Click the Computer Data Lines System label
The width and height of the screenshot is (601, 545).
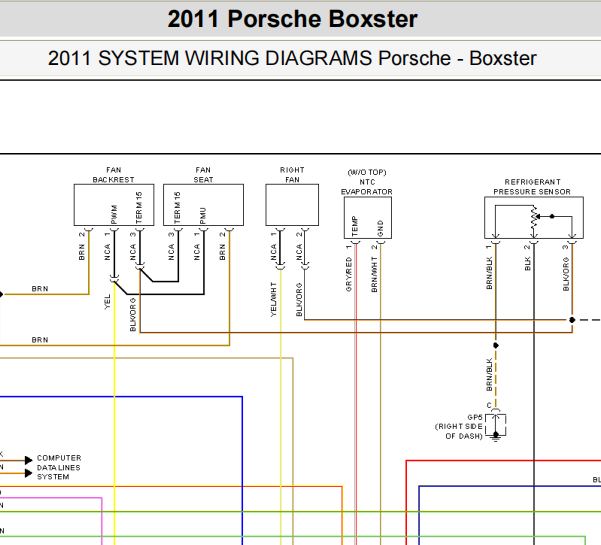coord(59,467)
